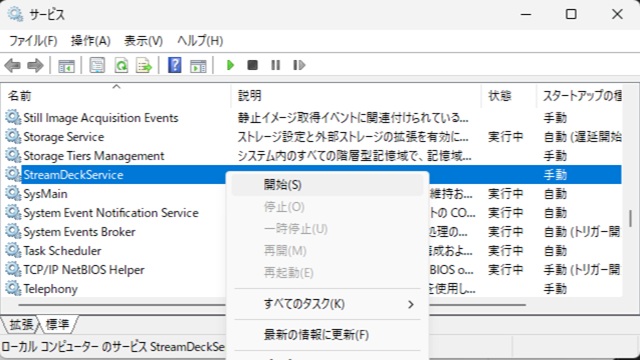
Task: Click gear icon beside System Event Notification Service
Action: [13, 213]
